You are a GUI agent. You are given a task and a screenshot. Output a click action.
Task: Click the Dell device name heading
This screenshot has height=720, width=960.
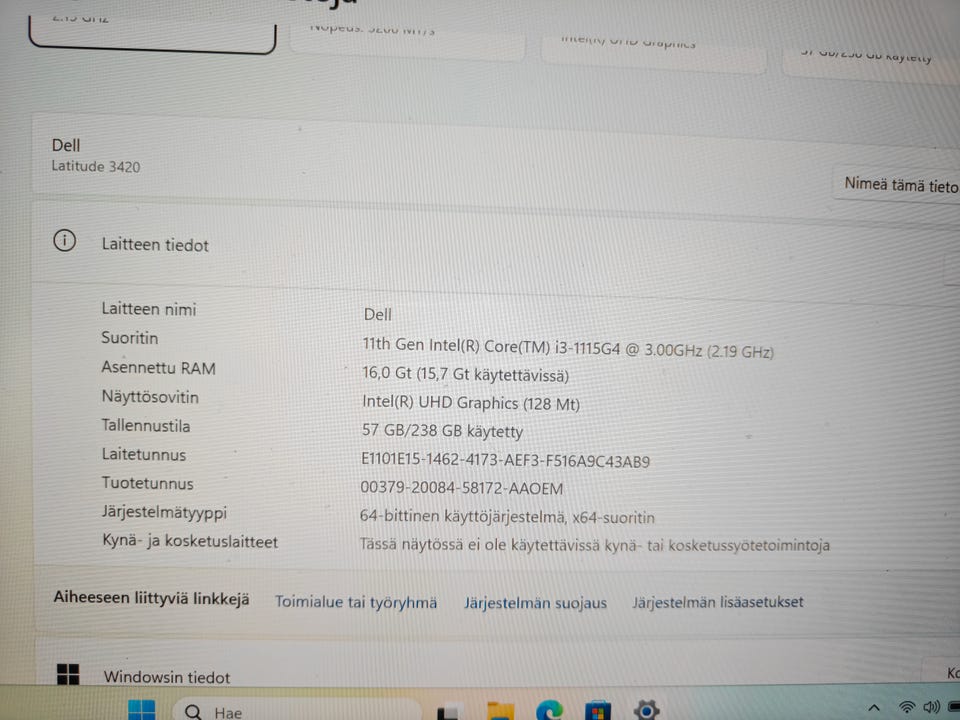coord(66,145)
